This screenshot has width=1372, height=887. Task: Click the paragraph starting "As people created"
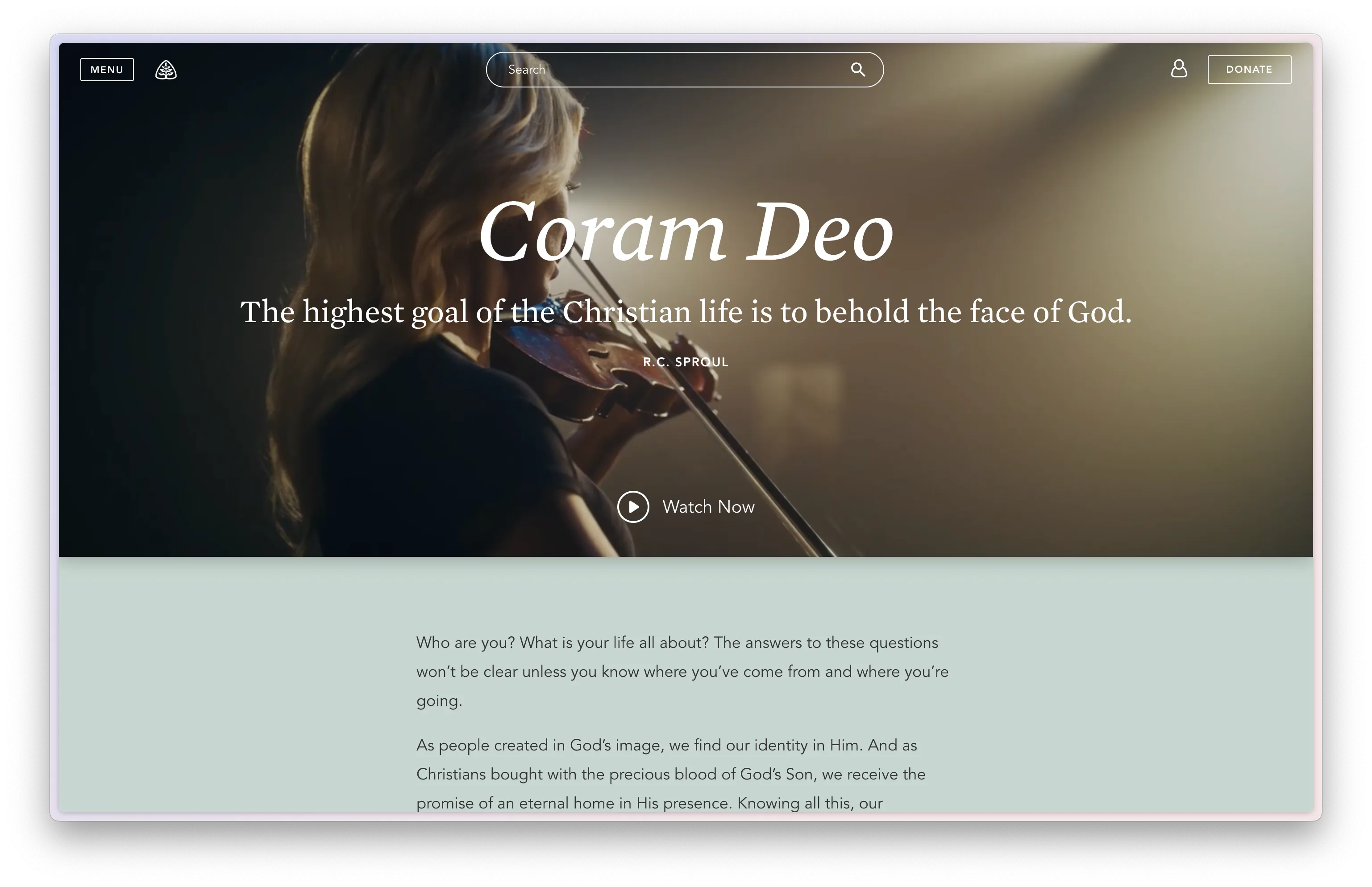pos(671,774)
